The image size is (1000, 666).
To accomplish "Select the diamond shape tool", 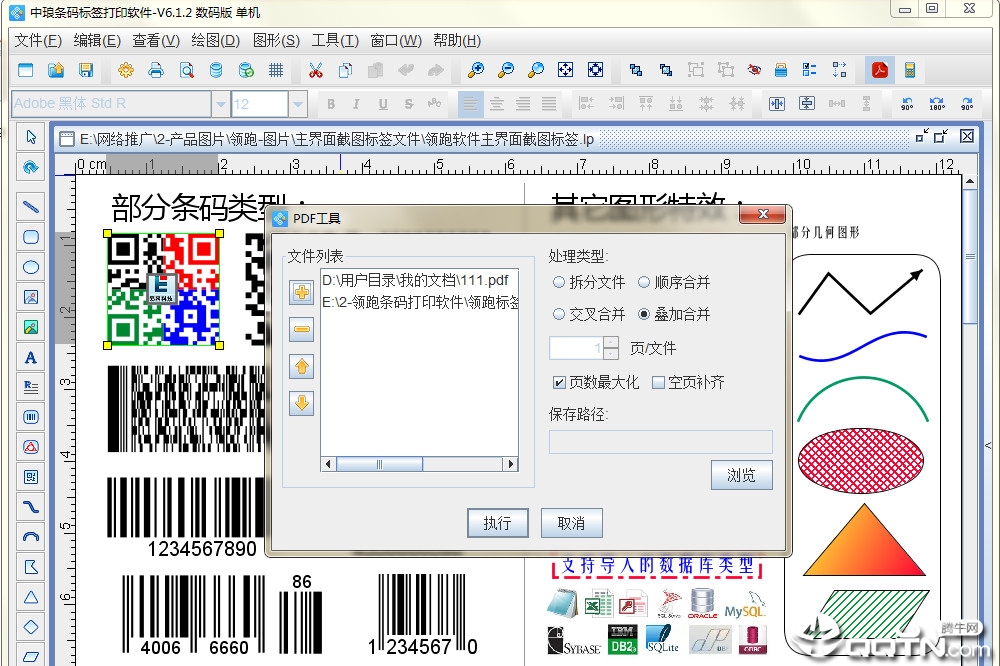I will [x=31, y=627].
